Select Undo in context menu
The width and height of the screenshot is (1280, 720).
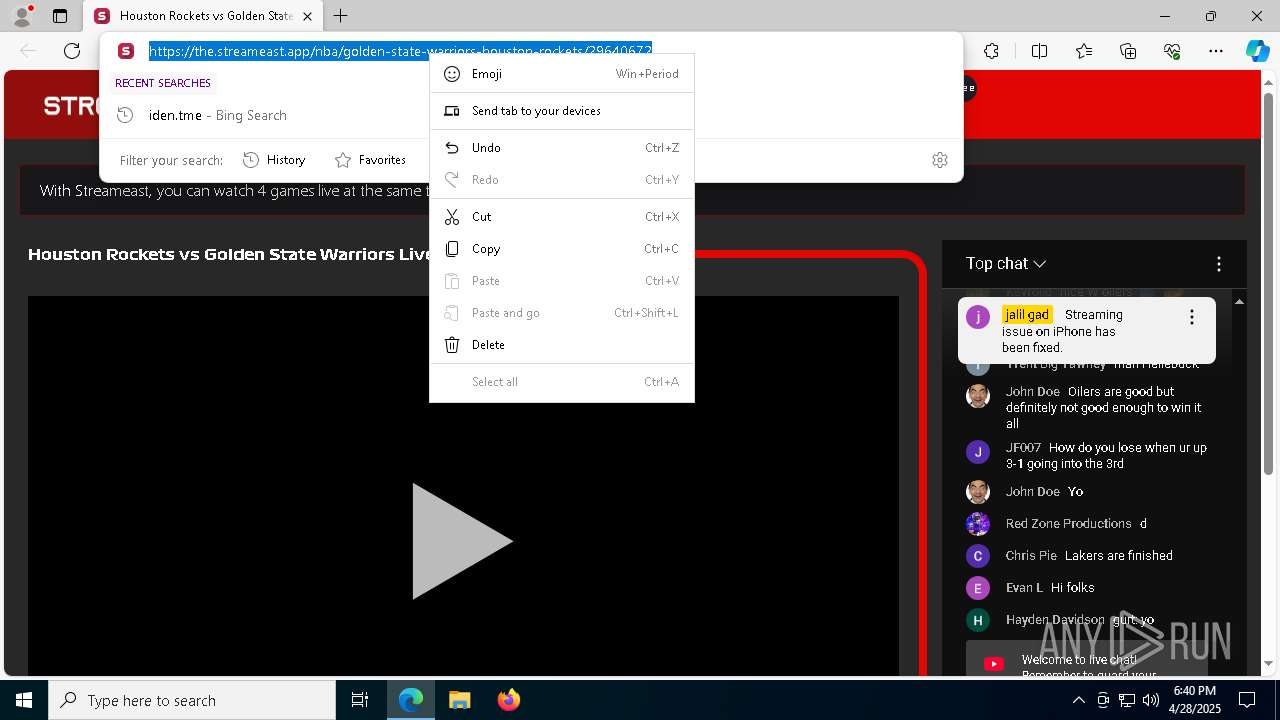(x=562, y=148)
